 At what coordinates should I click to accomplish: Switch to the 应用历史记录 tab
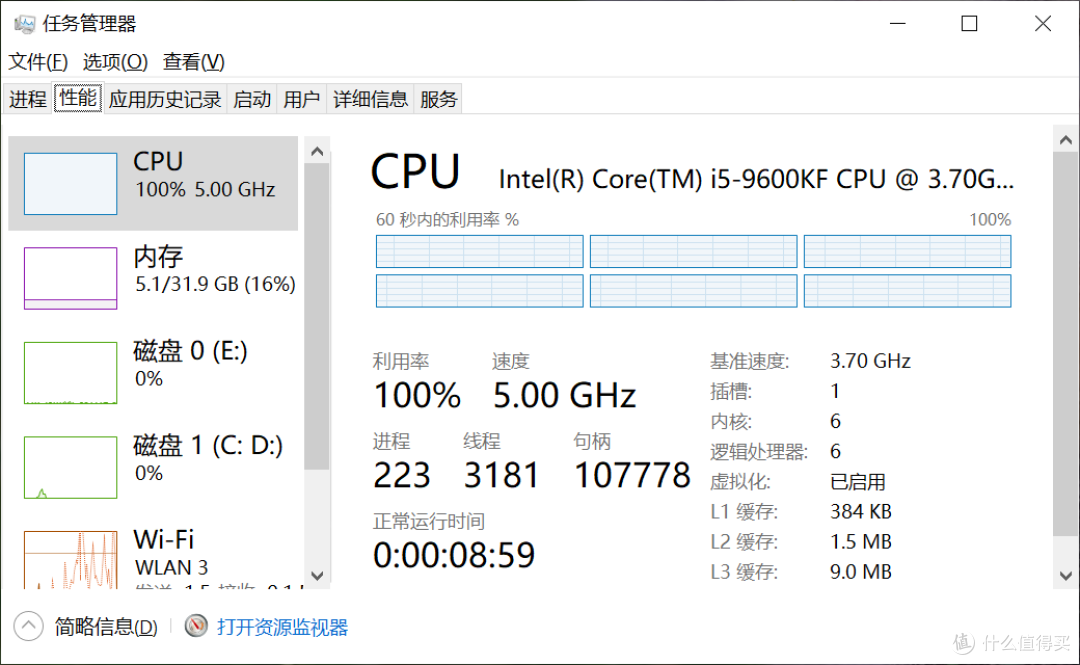click(164, 98)
